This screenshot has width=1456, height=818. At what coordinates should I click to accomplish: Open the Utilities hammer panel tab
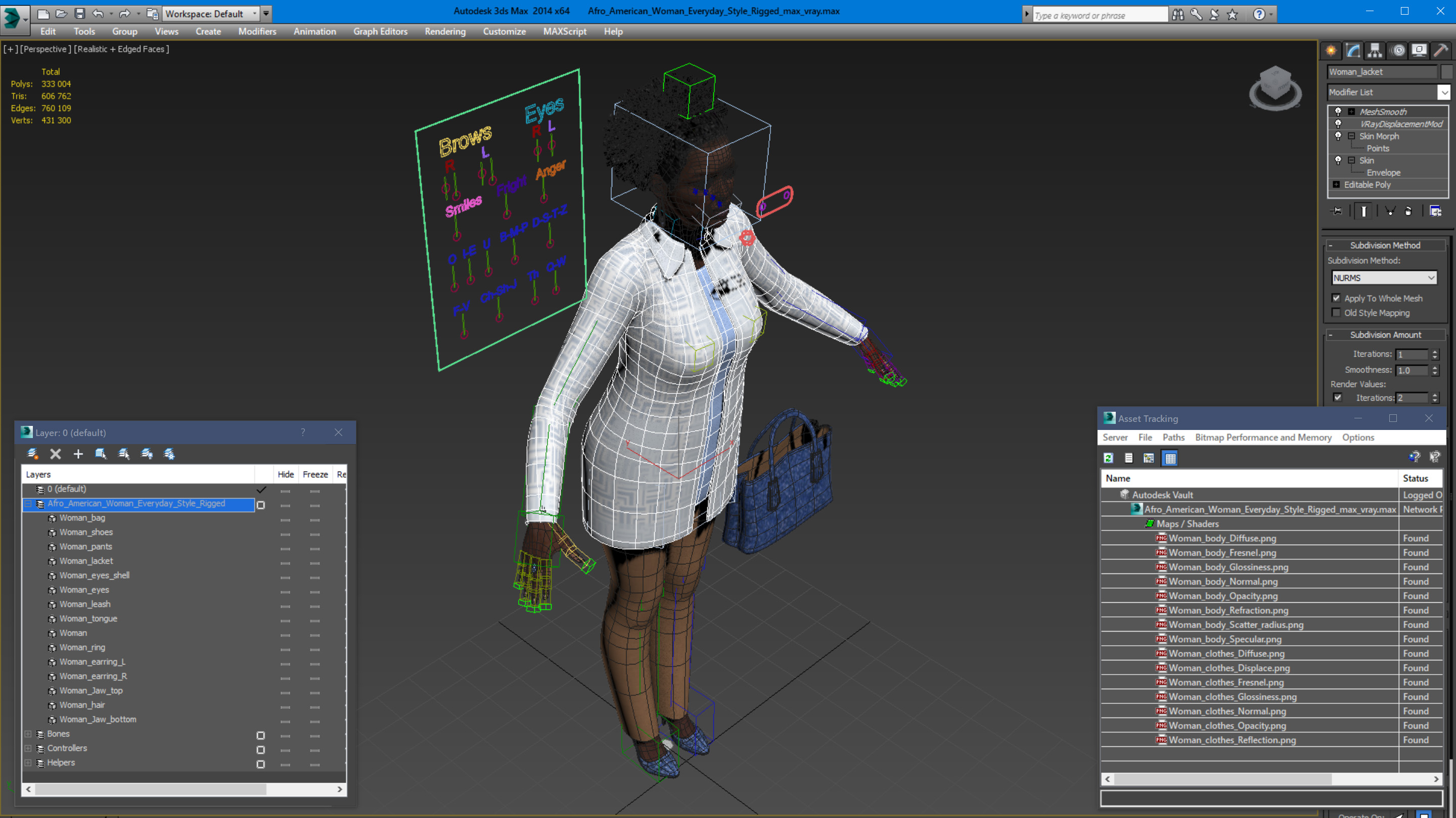(x=1441, y=51)
